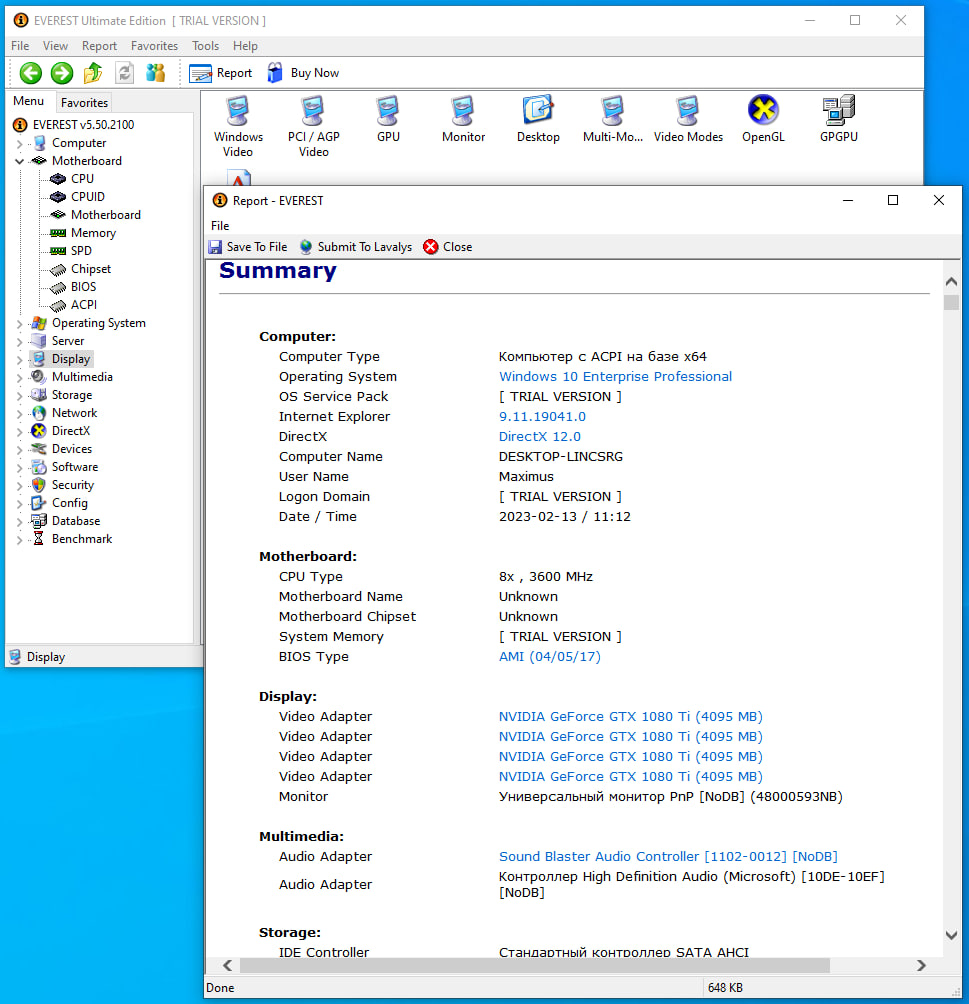This screenshot has height=1004, width=969.
Task: Open the Video Modes page icon
Action: (x=688, y=119)
